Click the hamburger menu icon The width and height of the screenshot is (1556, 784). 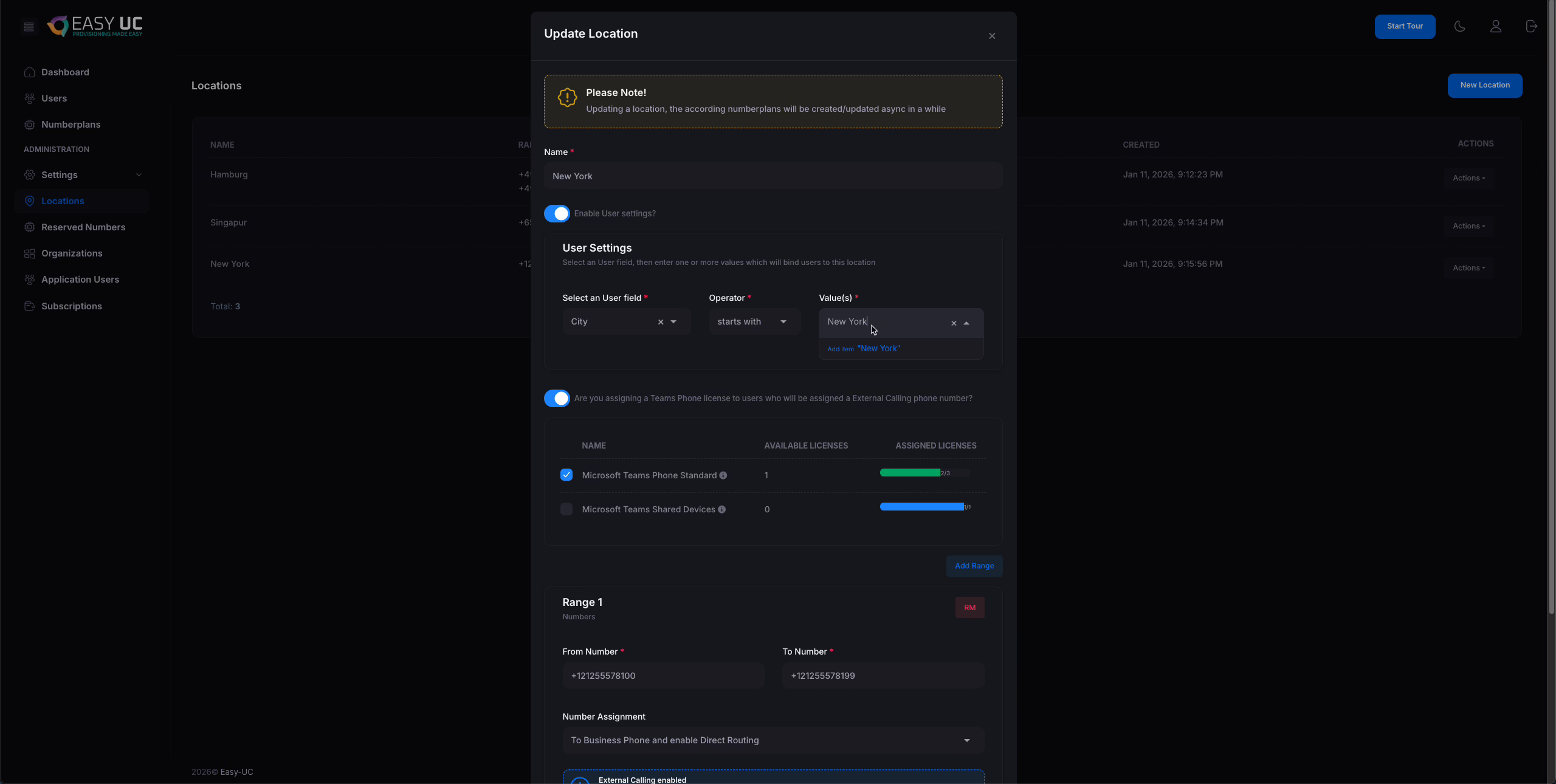coord(29,27)
